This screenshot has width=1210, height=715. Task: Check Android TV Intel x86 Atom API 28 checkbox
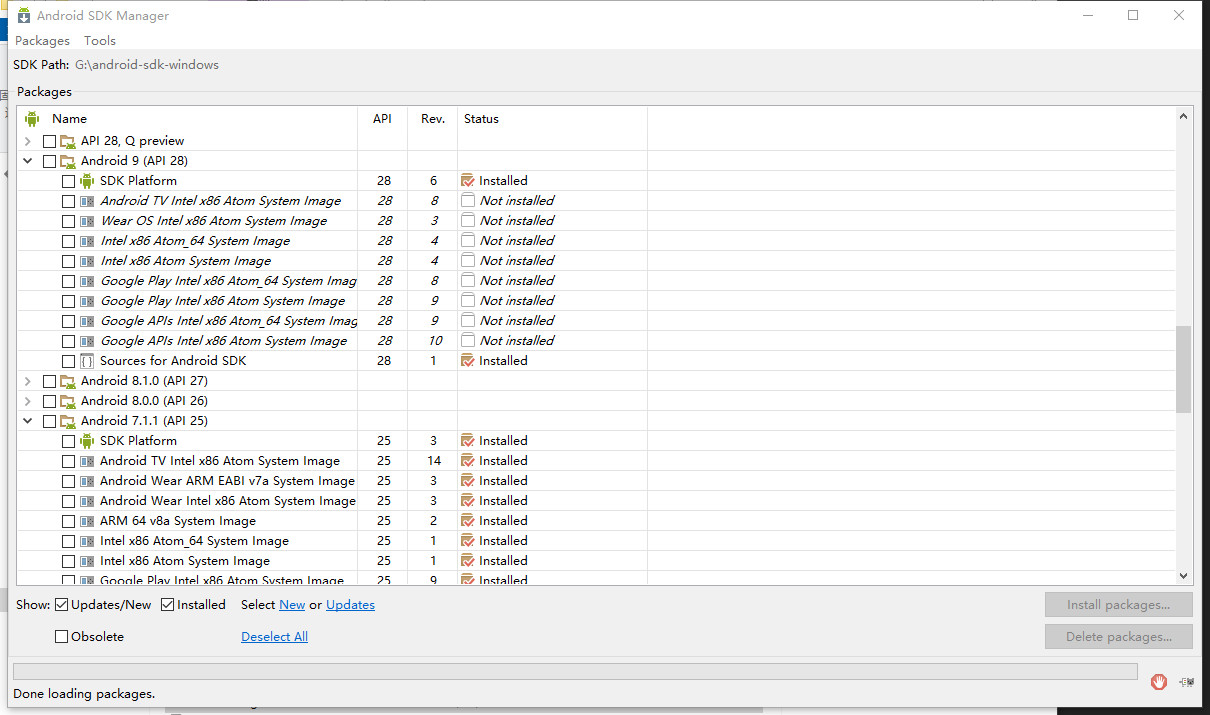tap(68, 201)
